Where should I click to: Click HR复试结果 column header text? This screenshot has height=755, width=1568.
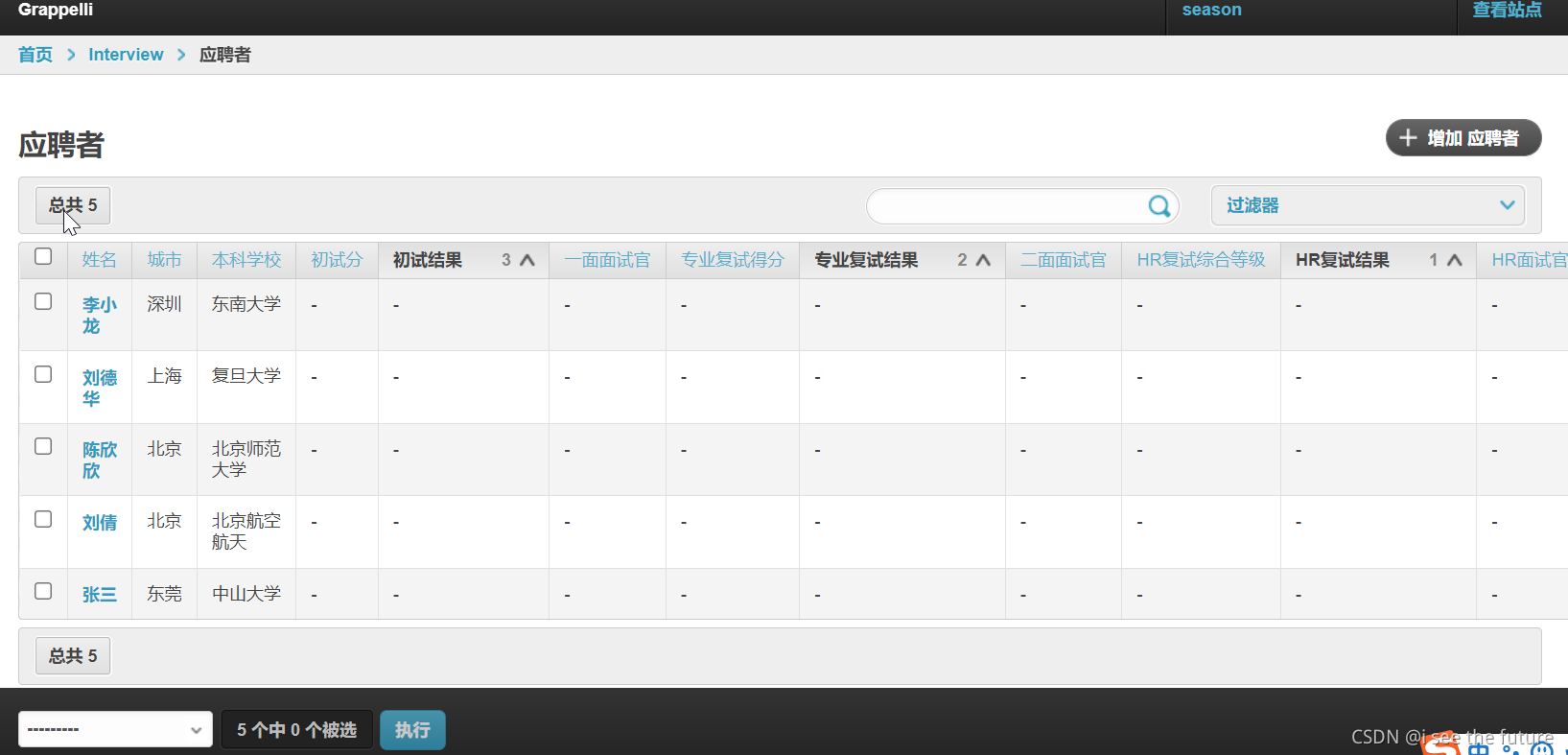pyautogui.click(x=1343, y=260)
